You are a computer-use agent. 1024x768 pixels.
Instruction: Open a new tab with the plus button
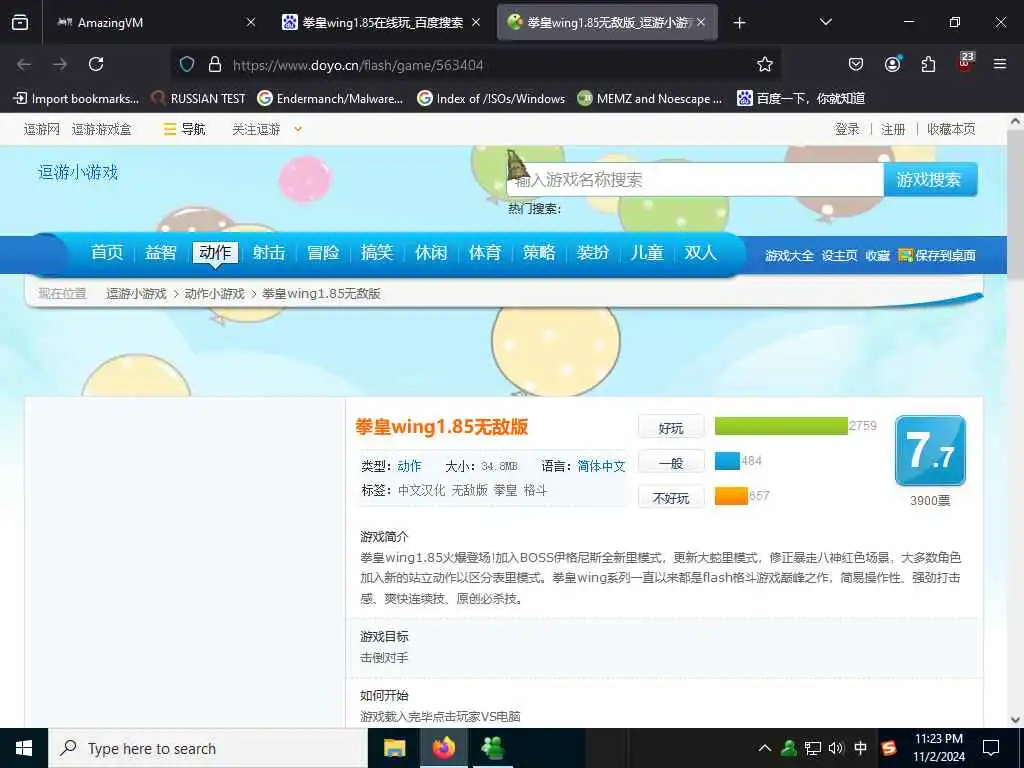coord(739,23)
